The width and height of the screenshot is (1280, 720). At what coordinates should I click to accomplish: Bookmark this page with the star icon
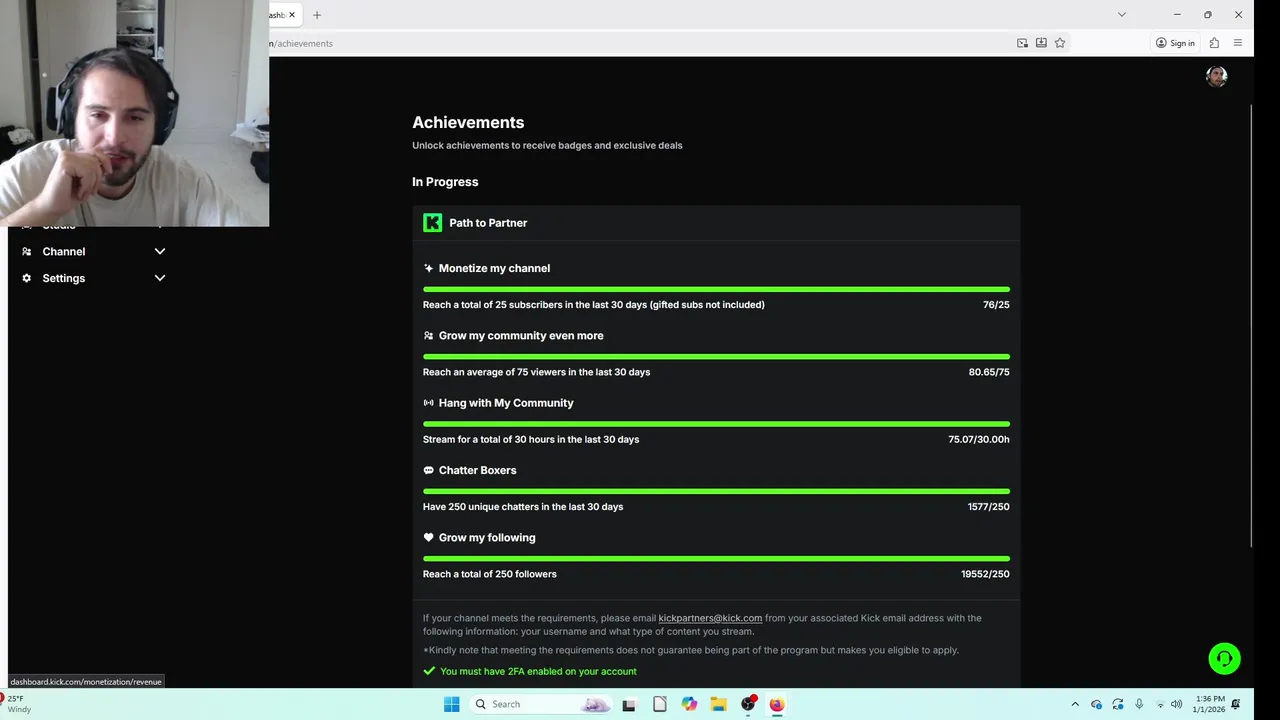coord(1060,43)
